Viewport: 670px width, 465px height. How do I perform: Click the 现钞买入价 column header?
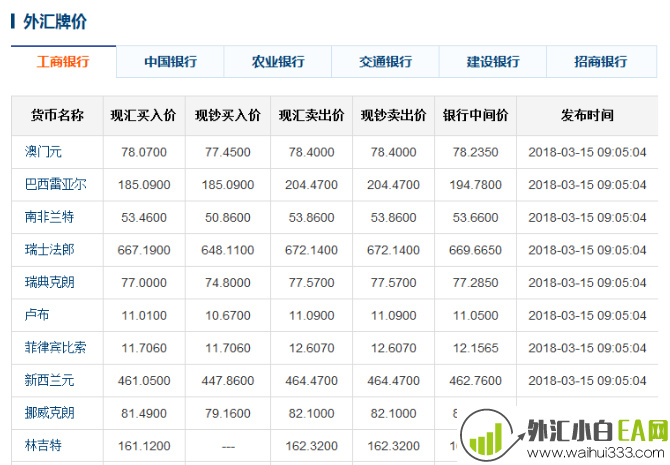pos(228,115)
